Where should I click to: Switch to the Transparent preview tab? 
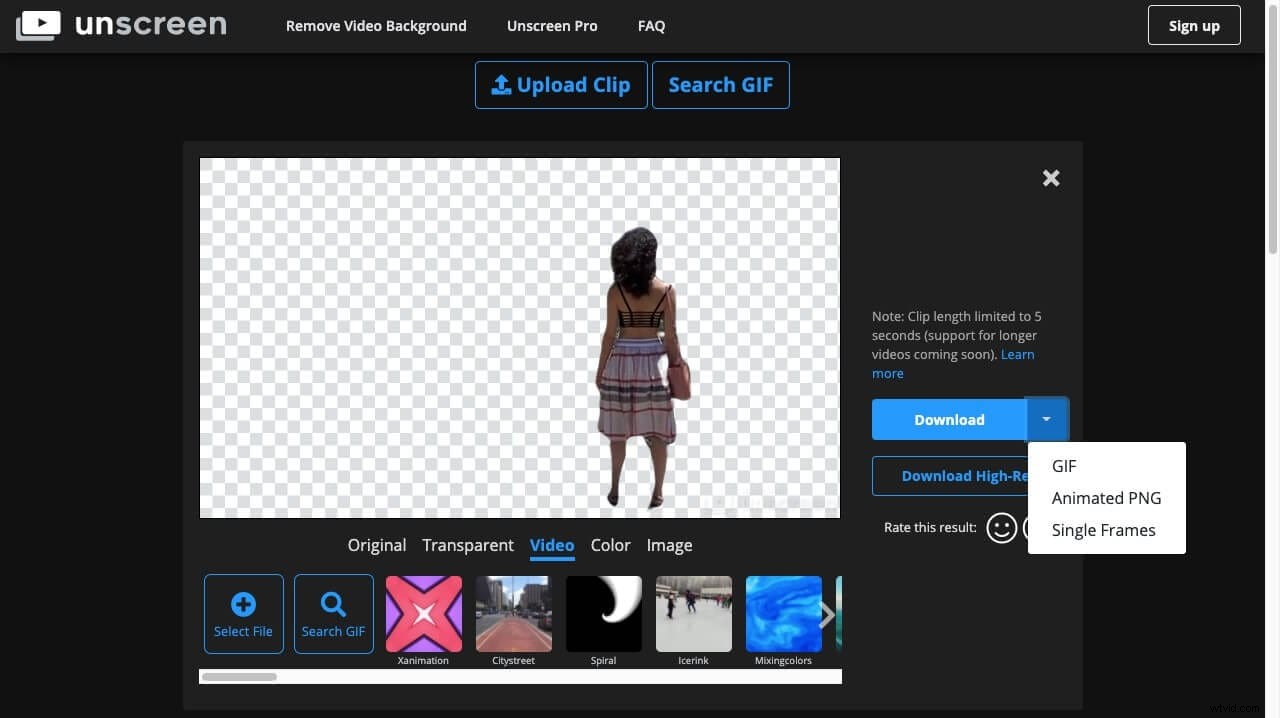tap(467, 545)
